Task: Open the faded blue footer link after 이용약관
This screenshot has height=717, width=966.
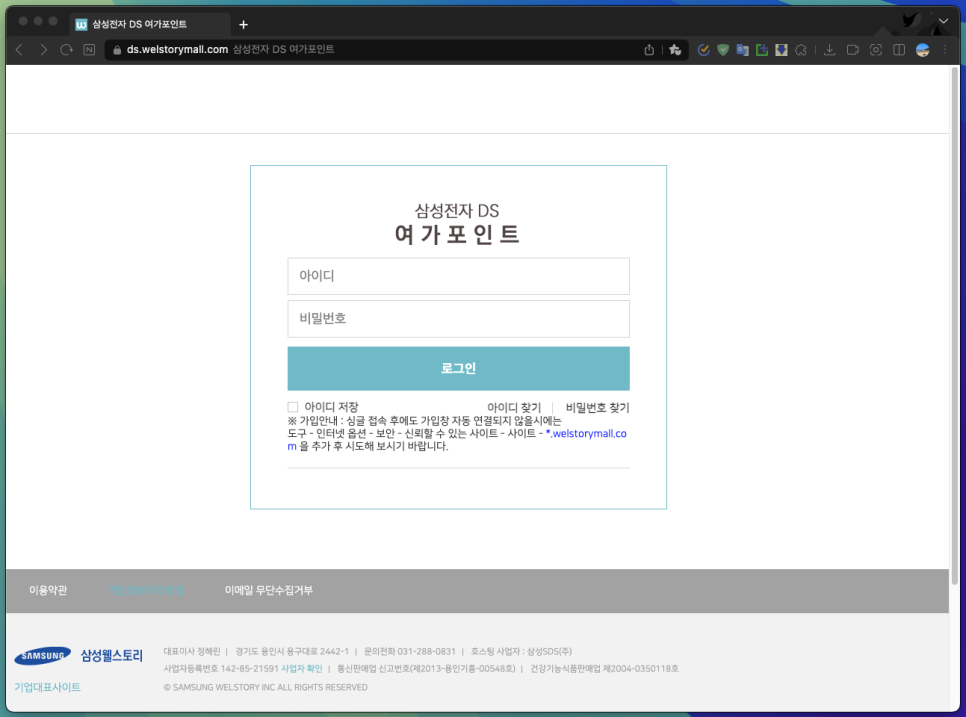Action: (x=147, y=590)
